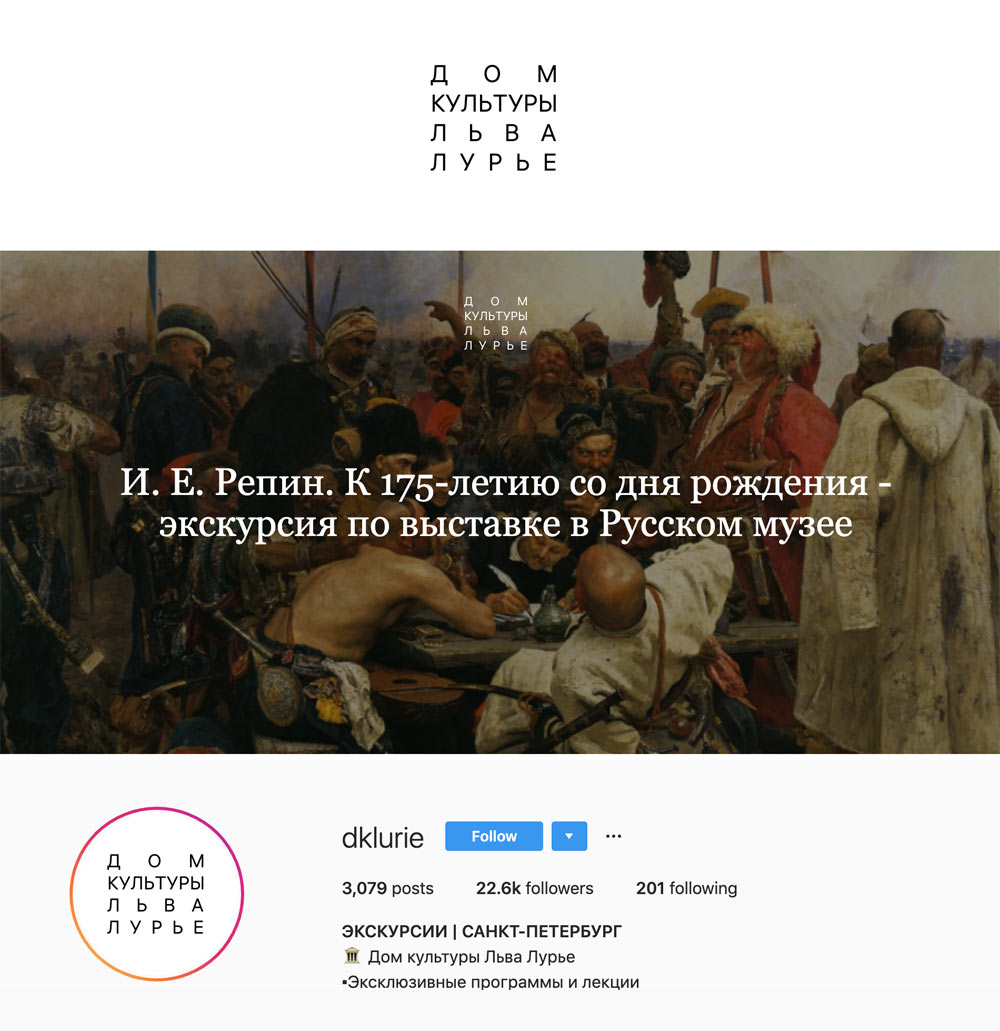Click the top Дом культуры Льва Лурье logo
The height and width of the screenshot is (1031, 1000).
click(494, 118)
